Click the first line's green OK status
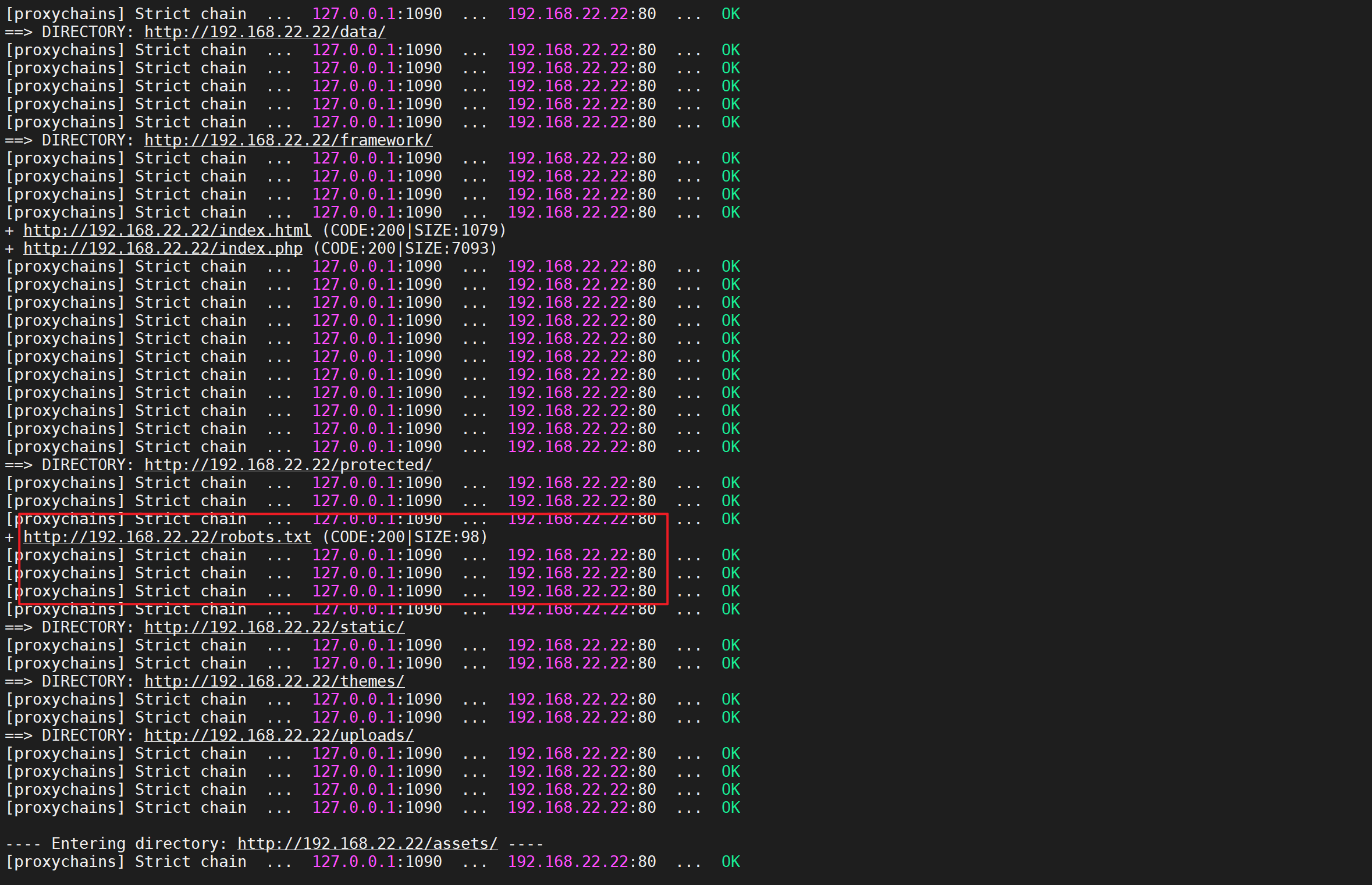Viewport: 1372px width, 885px height. pos(730,14)
